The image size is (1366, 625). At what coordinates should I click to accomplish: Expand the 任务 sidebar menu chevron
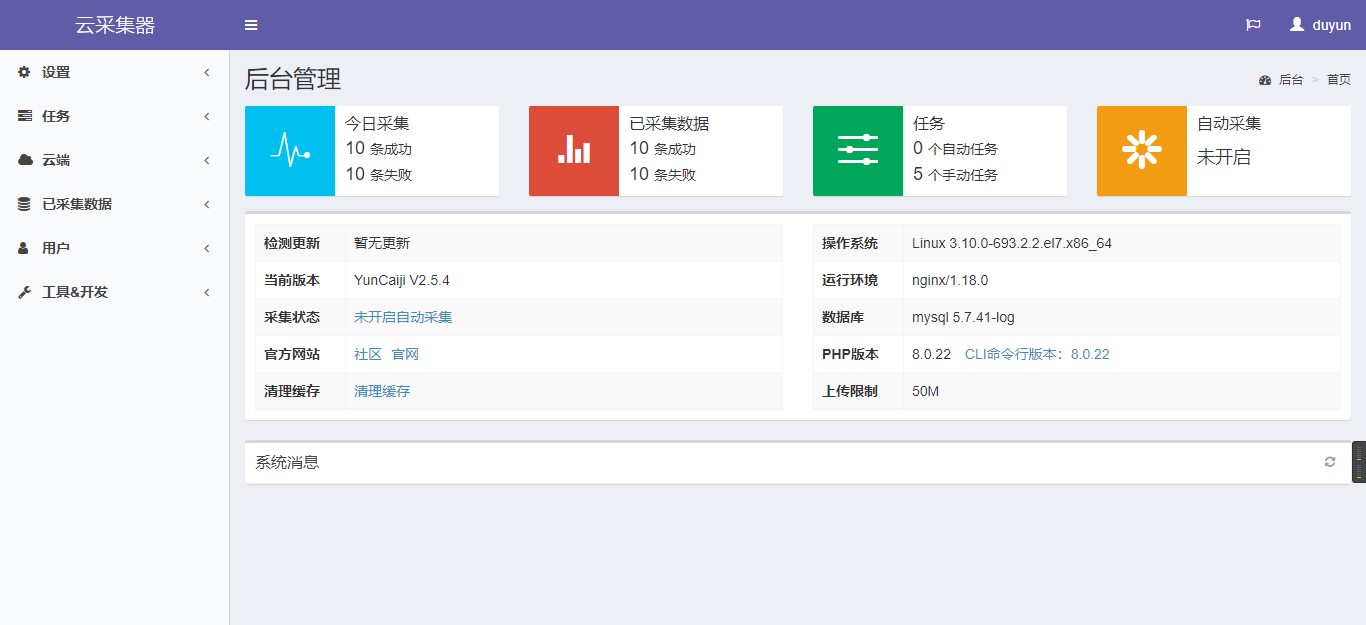click(x=207, y=116)
